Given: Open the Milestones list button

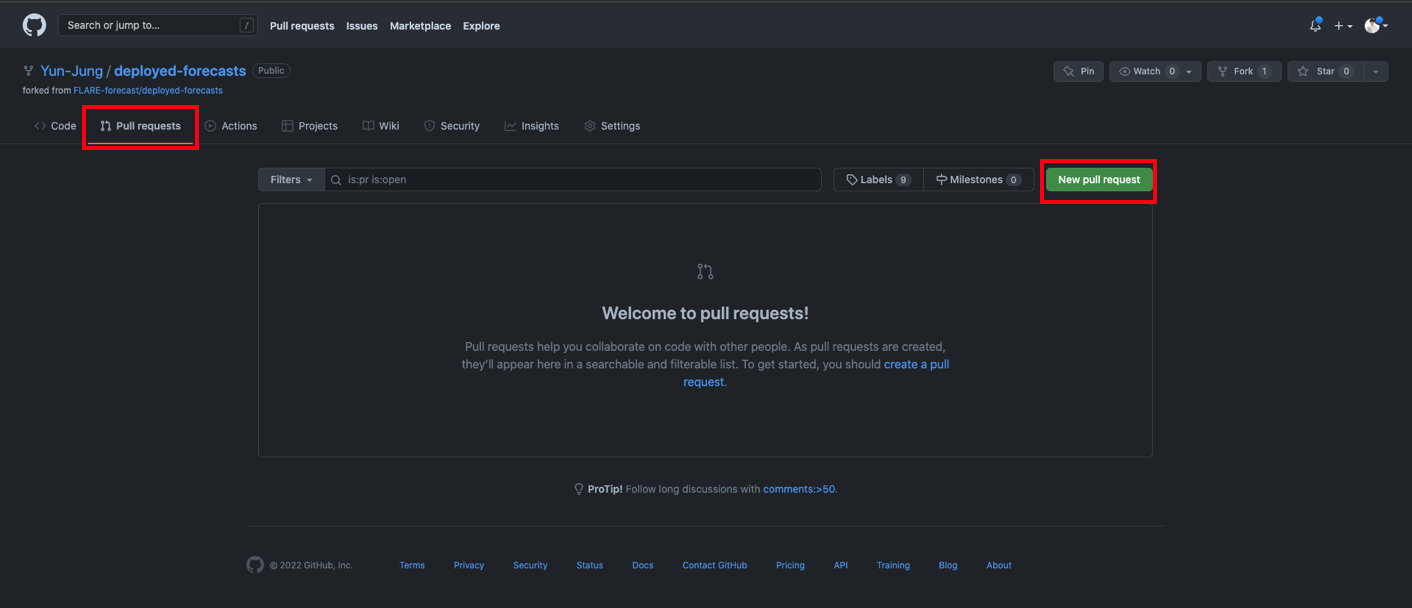Looking at the screenshot, I should (x=978, y=180).
